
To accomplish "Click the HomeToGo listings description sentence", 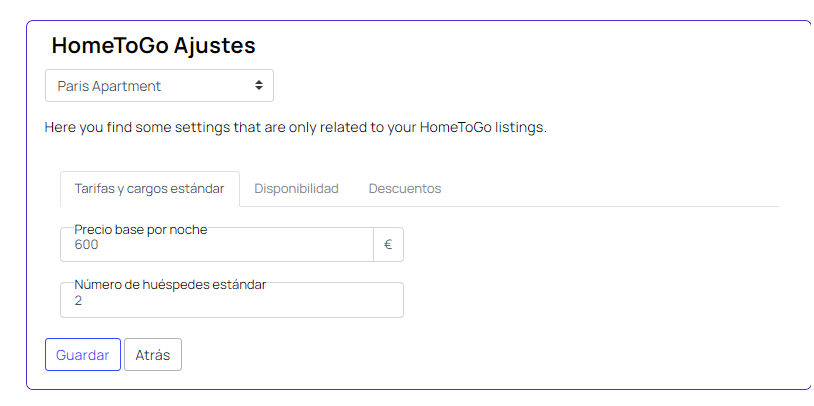I will point(296,128).
